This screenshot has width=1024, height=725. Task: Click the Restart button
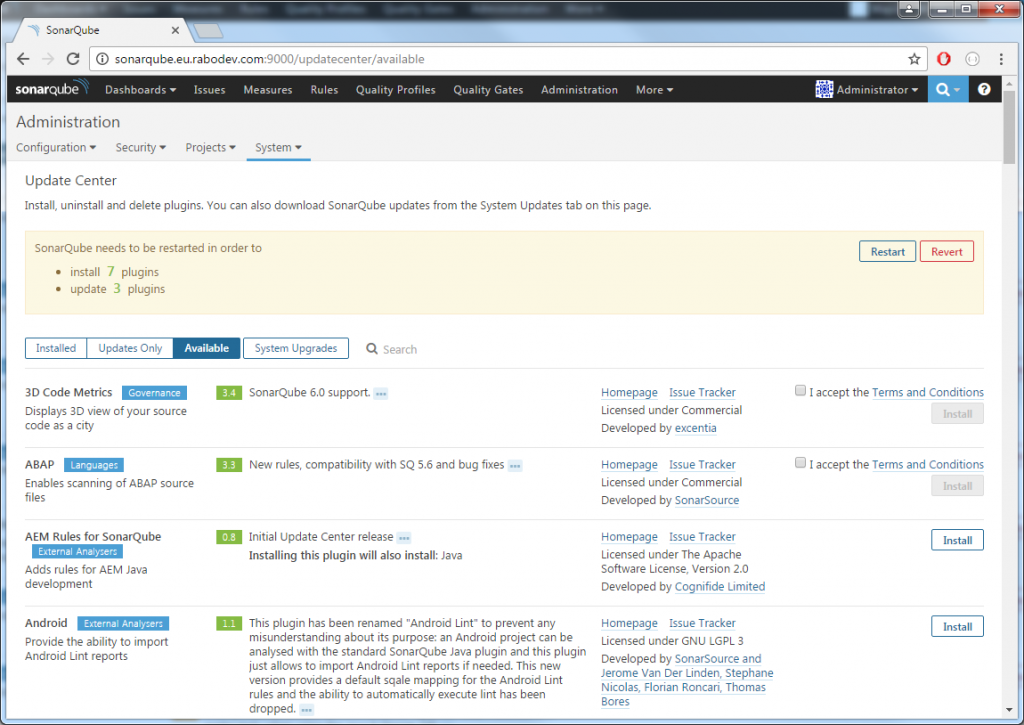click(x=888, y=251)
